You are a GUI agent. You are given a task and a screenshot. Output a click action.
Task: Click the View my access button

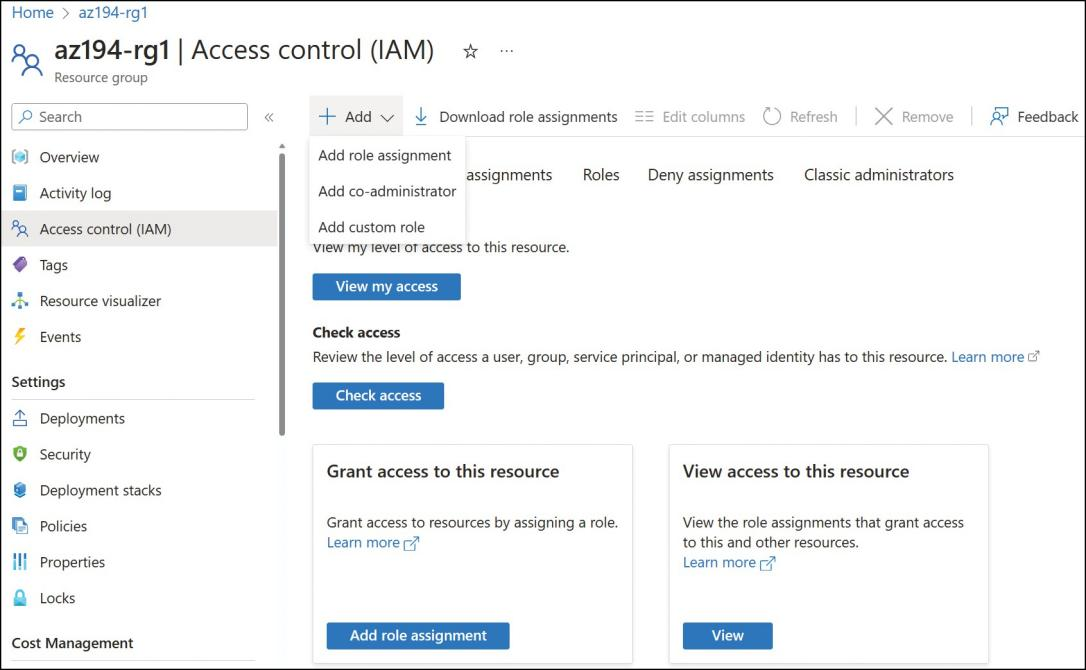(x=386, y=287)
